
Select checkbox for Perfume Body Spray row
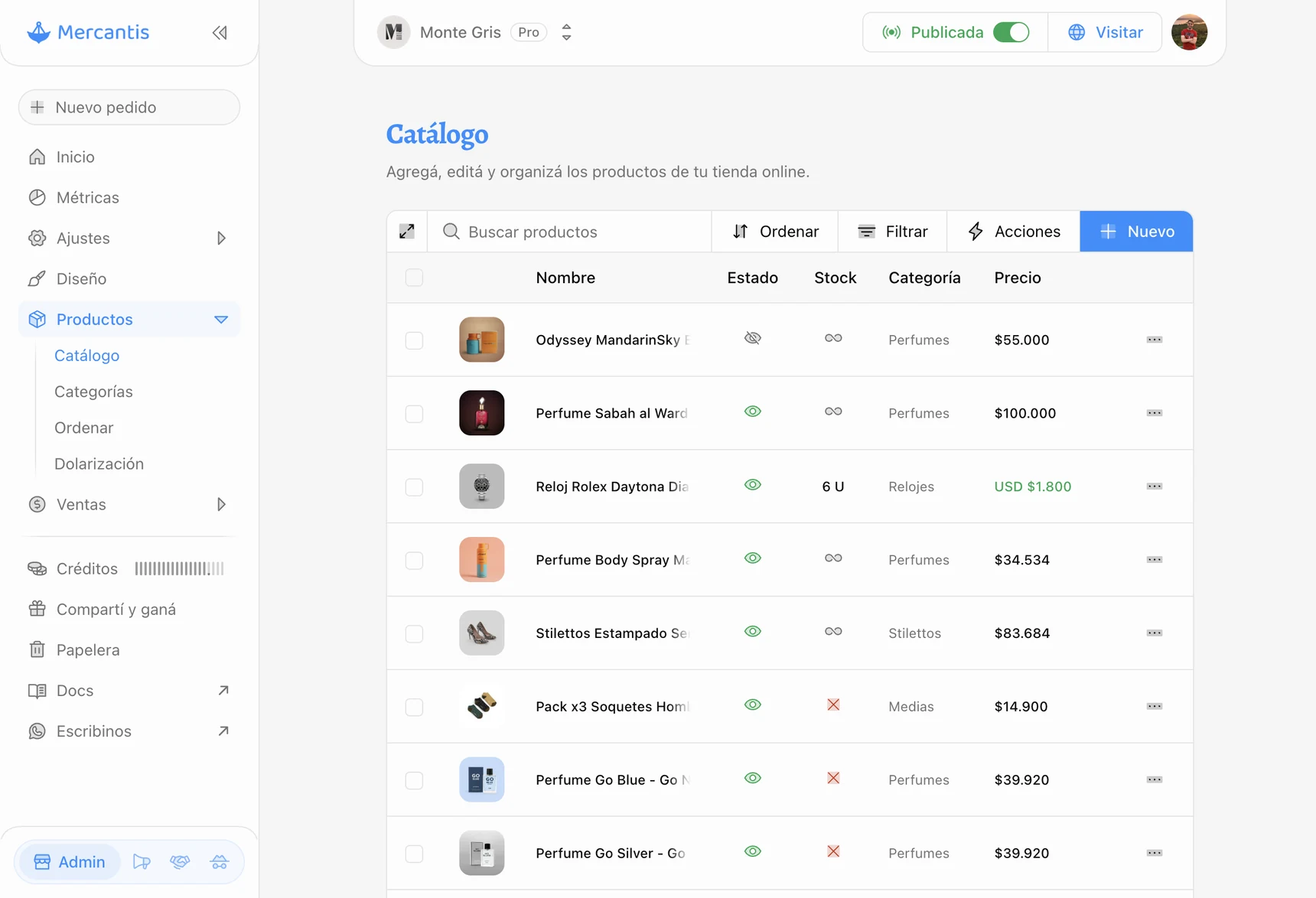(x=414, y=561)
